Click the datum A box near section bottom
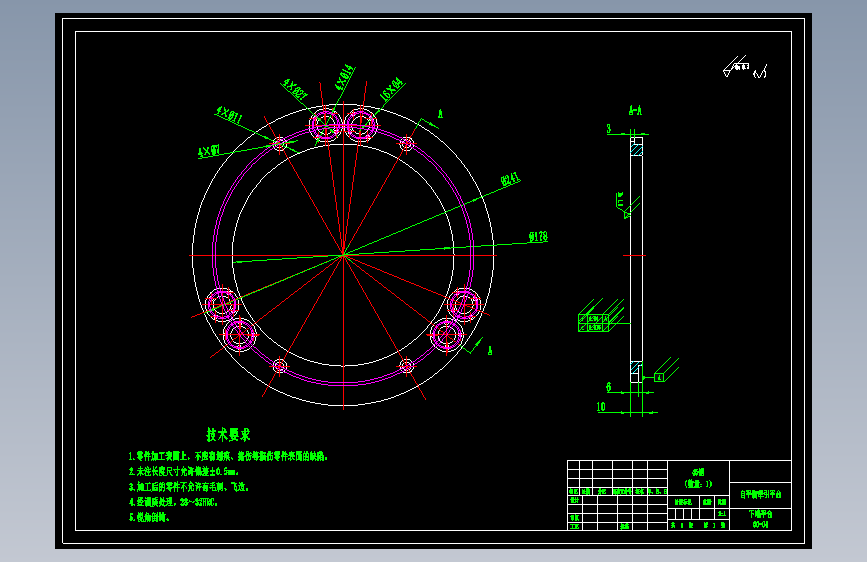This screenshot has width=867, height=562. [659, 377]
